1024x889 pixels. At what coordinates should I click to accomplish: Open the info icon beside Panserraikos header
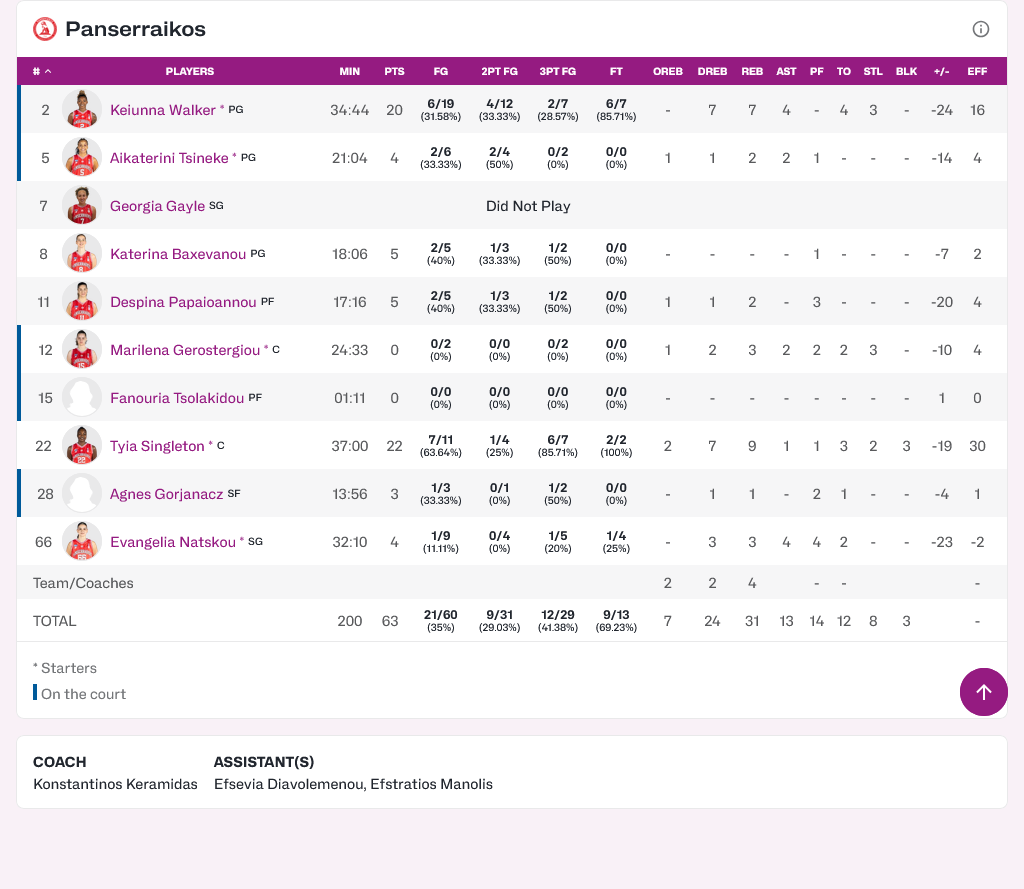coord(980,29)
